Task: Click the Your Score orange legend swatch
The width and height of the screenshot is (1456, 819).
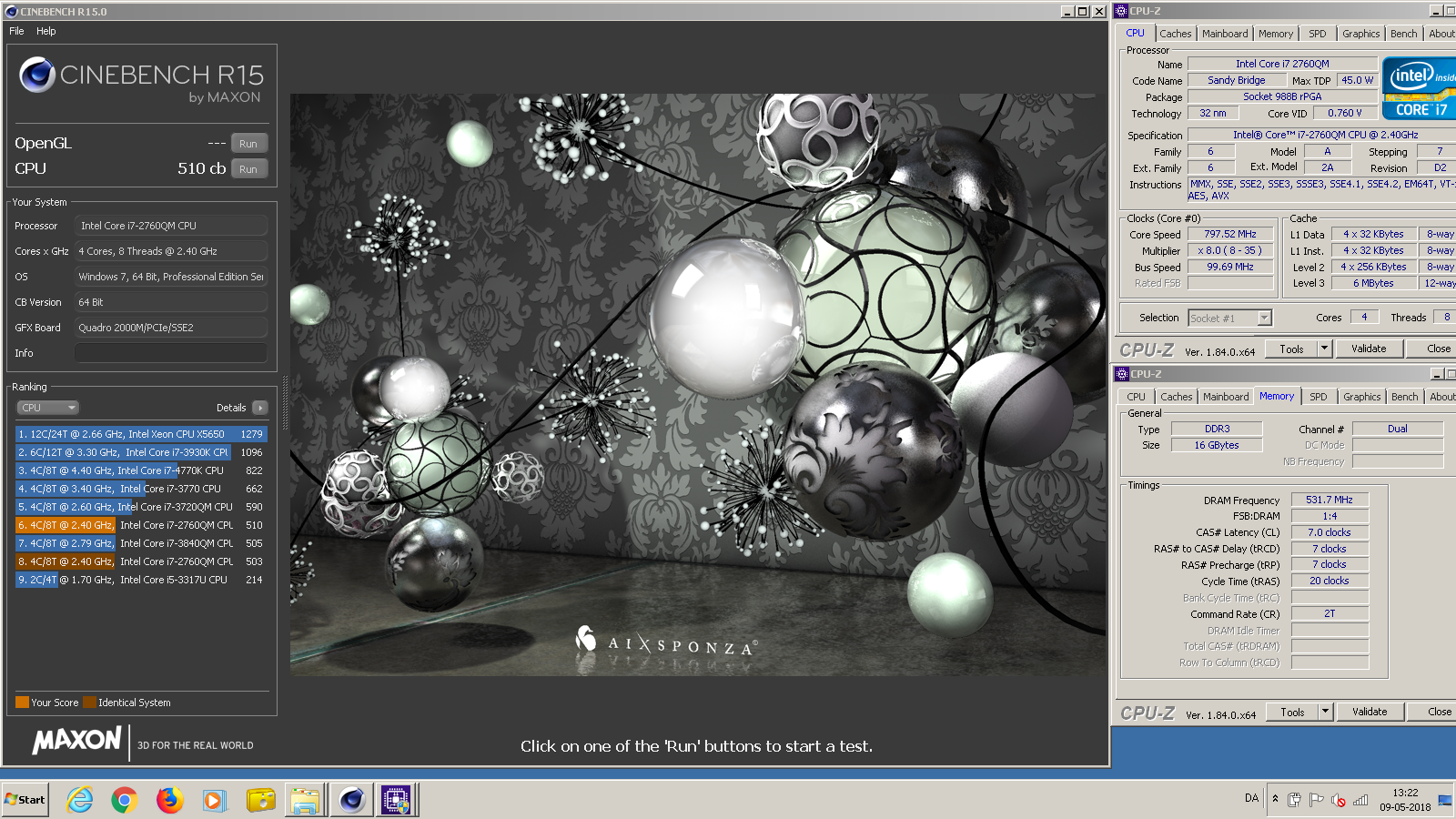Action: pyautogui.click(x=22, y=703)
